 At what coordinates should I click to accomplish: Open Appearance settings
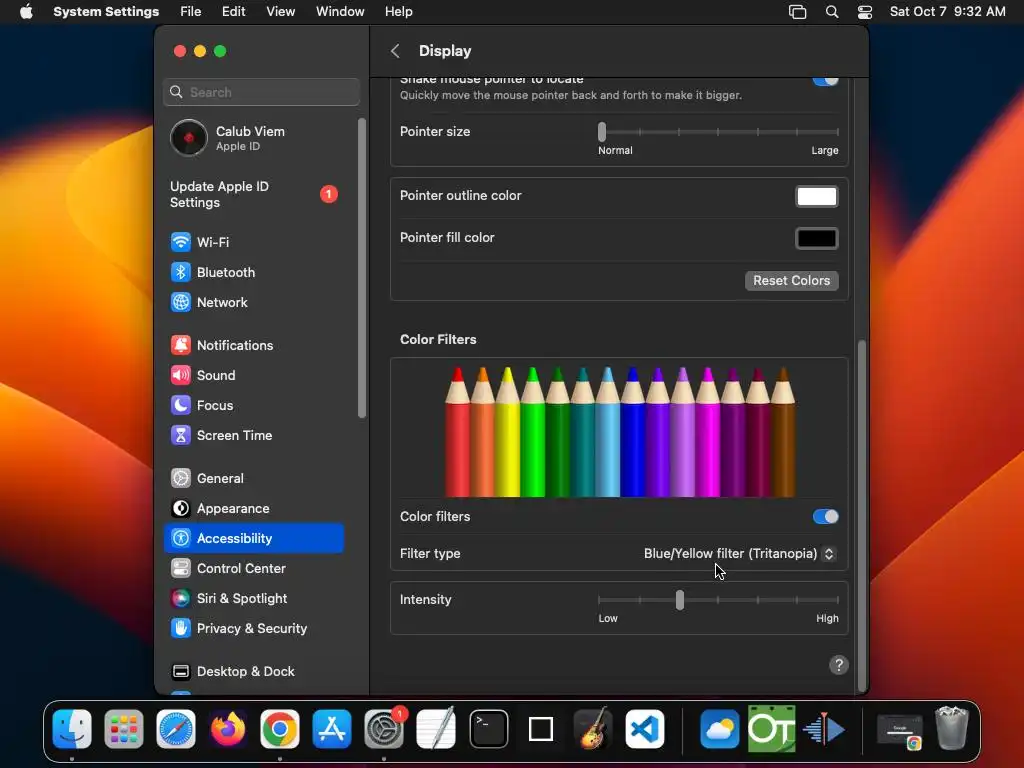[253, 509]
